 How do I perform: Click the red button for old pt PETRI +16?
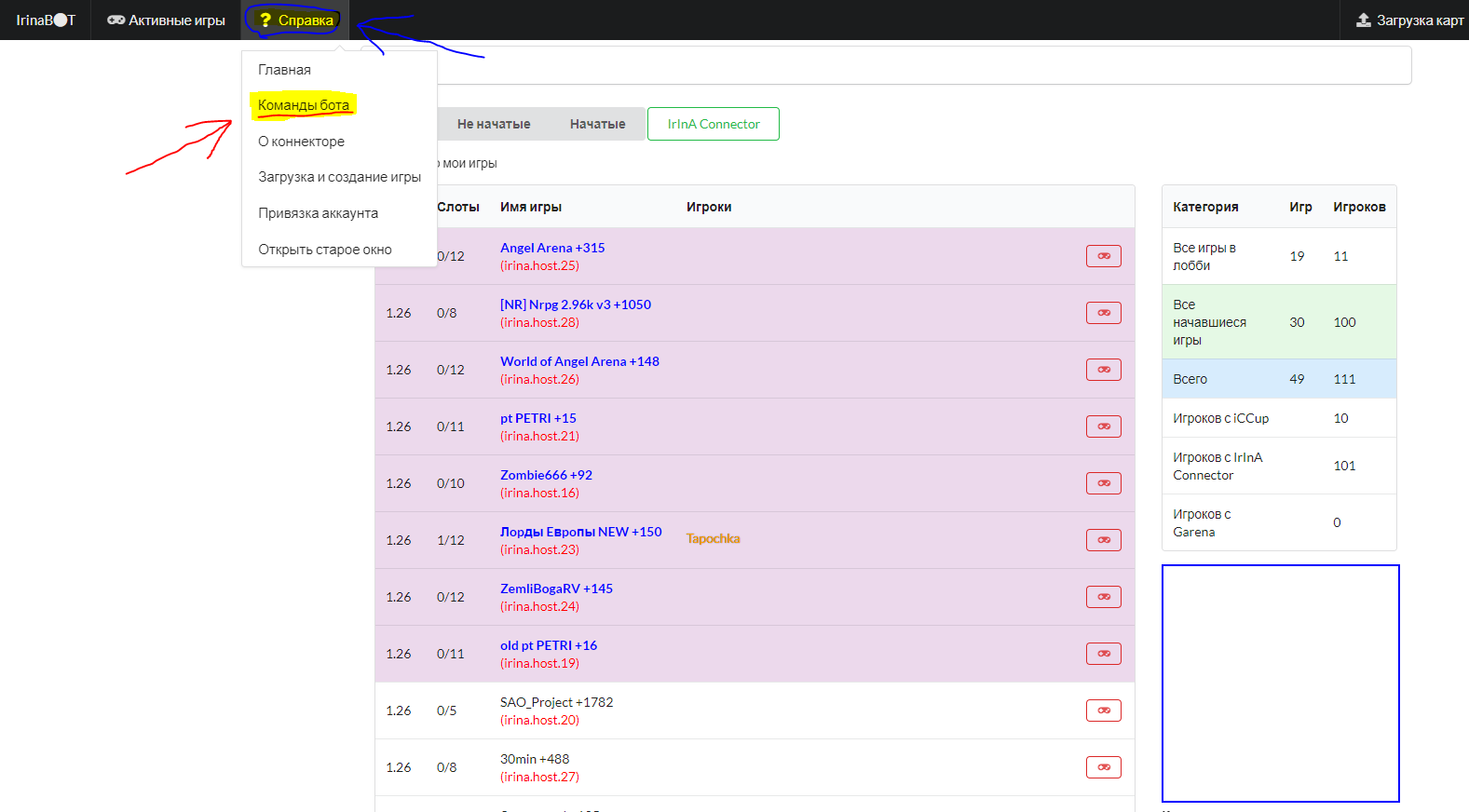tap(1103, 654)
